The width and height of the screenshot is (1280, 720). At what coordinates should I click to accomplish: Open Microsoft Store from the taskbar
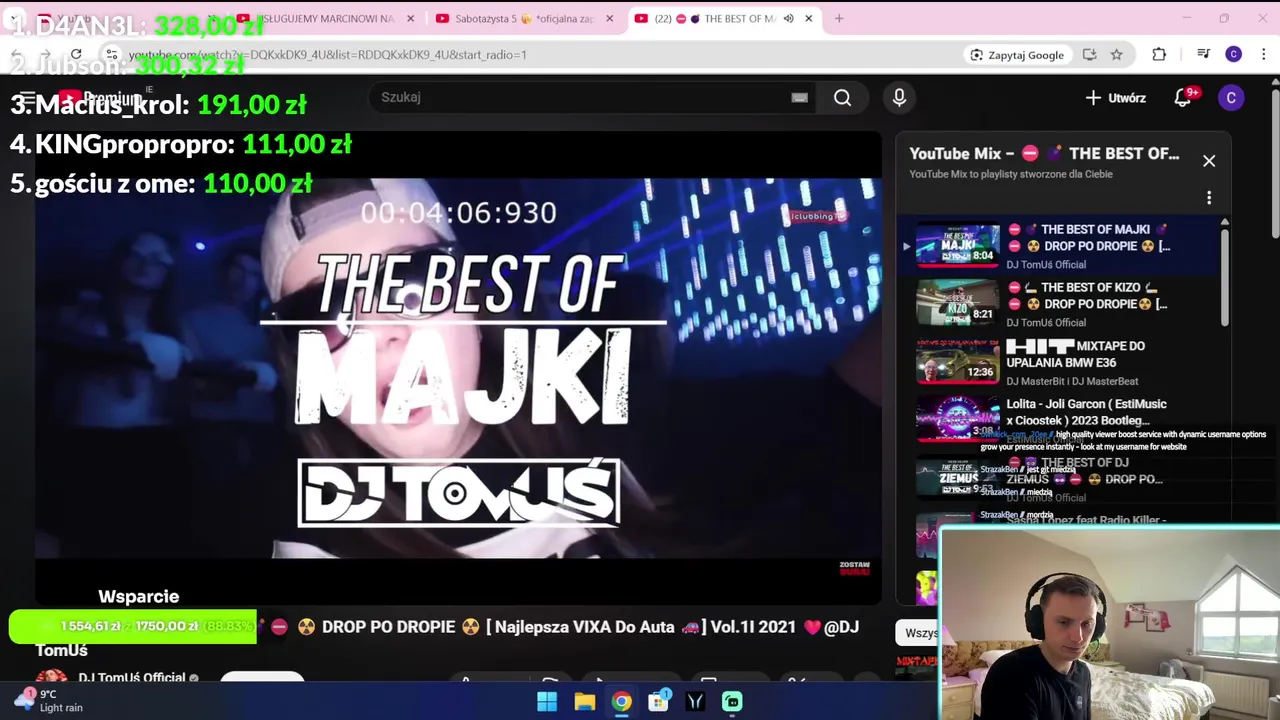pyautogui.click(x=658, y=702)
